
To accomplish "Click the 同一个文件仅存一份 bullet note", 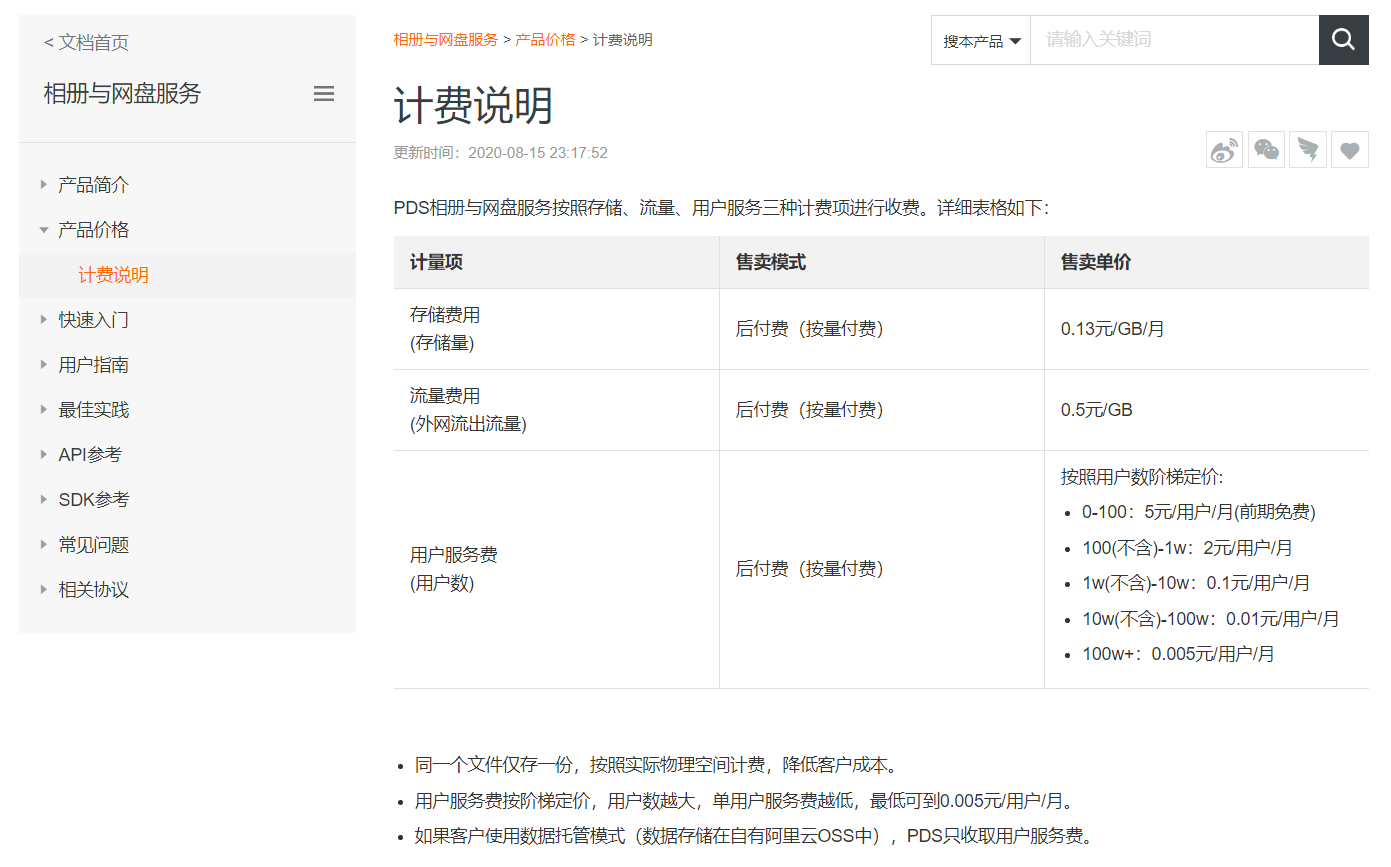I will point(656,766).
